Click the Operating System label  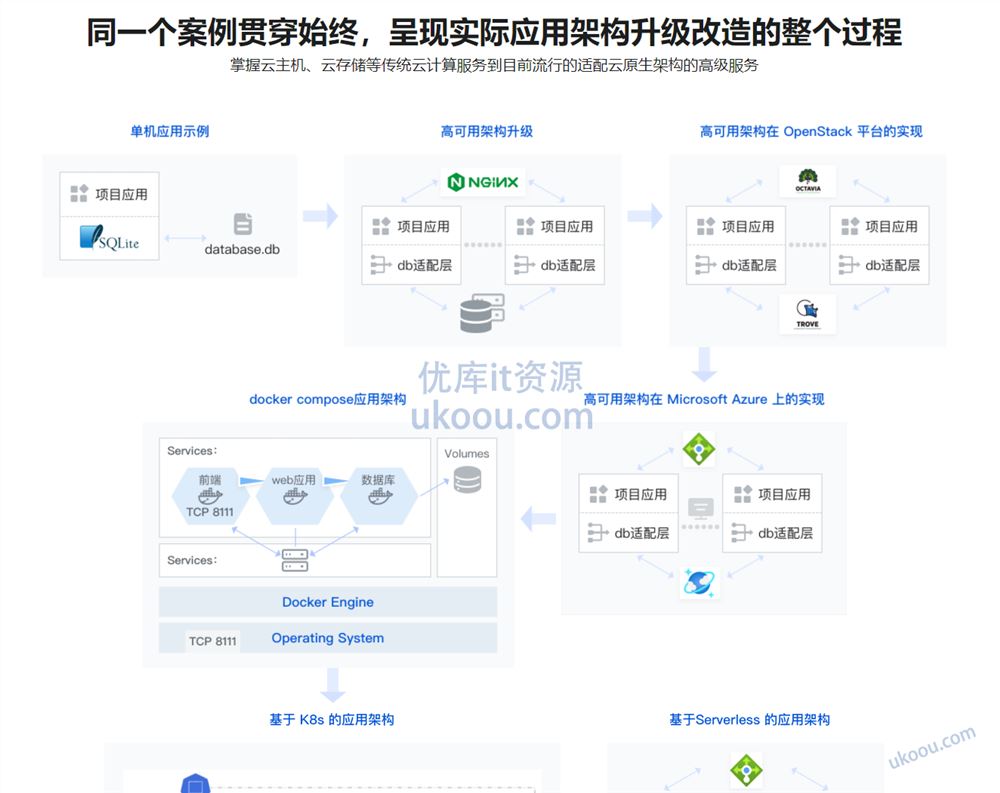[x=328, y=638]
